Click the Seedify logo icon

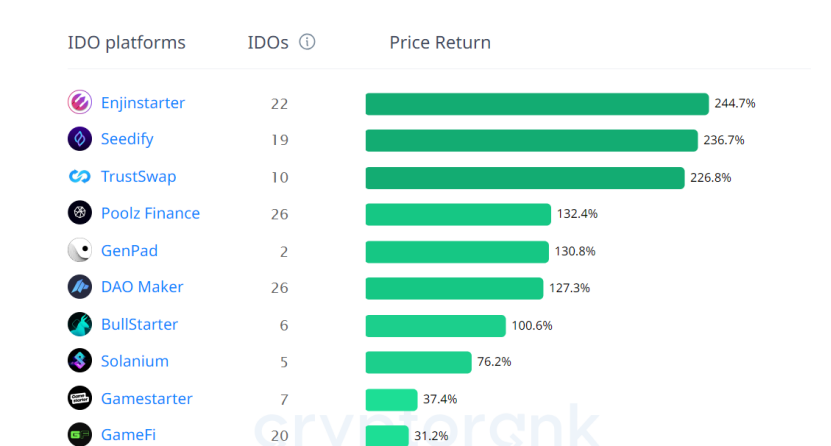click(x=80, y=139)
